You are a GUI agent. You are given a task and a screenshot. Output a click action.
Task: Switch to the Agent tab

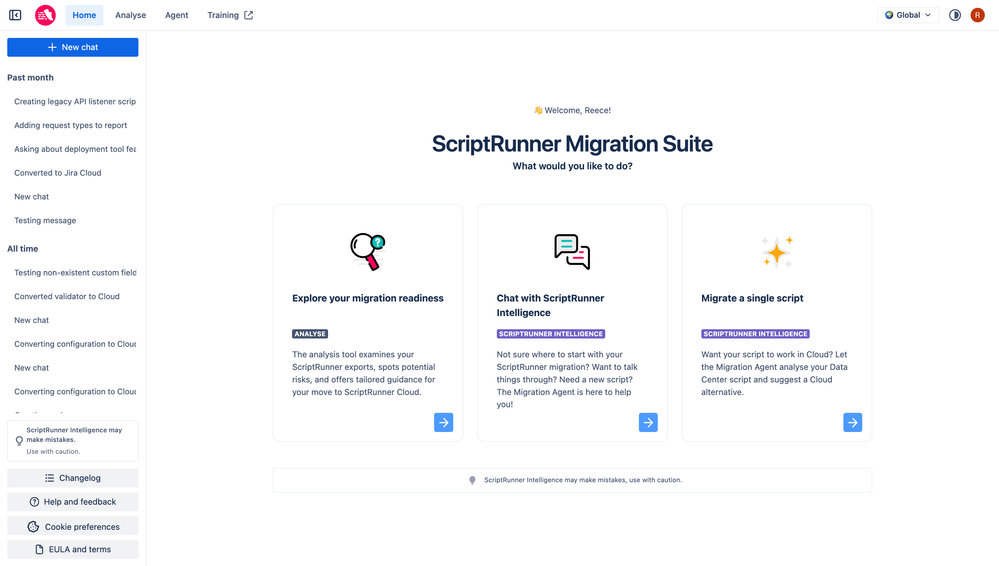click(x=176, y=15)
